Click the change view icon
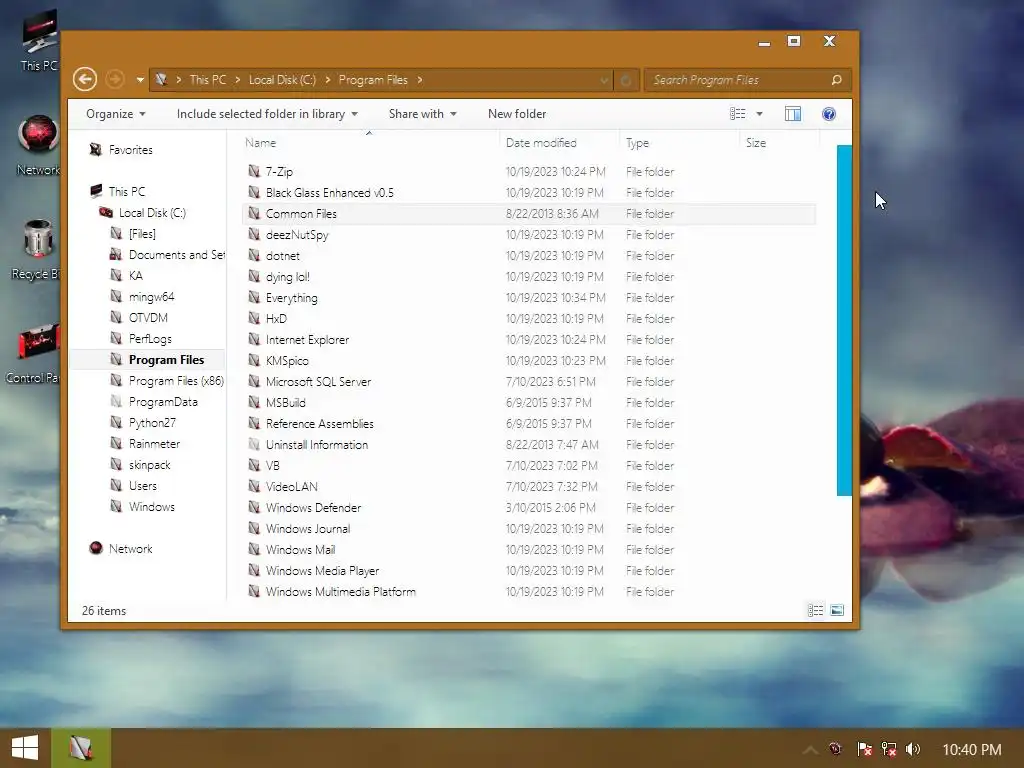 coord(737,114)
